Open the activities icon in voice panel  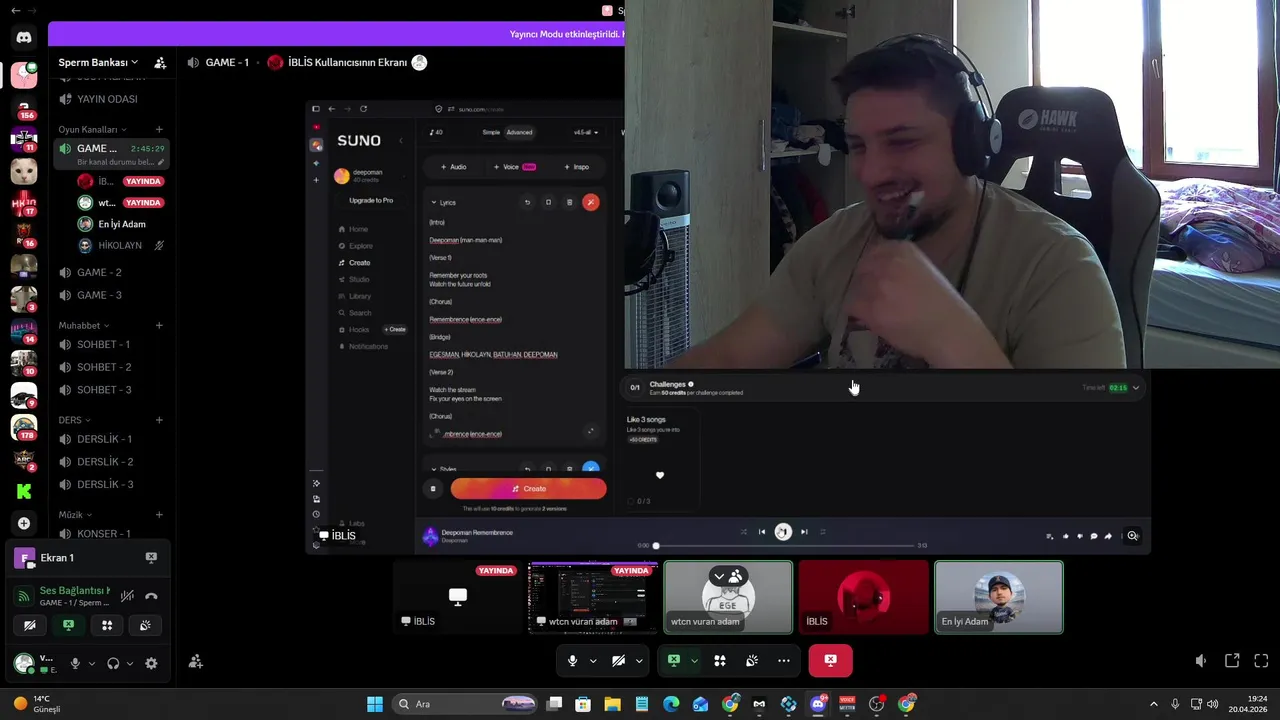pos(107,625)
